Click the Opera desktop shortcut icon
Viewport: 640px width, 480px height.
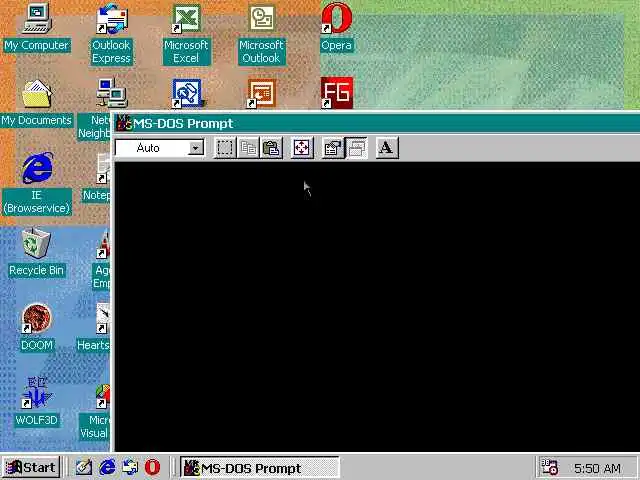click(x=337, y=19)
